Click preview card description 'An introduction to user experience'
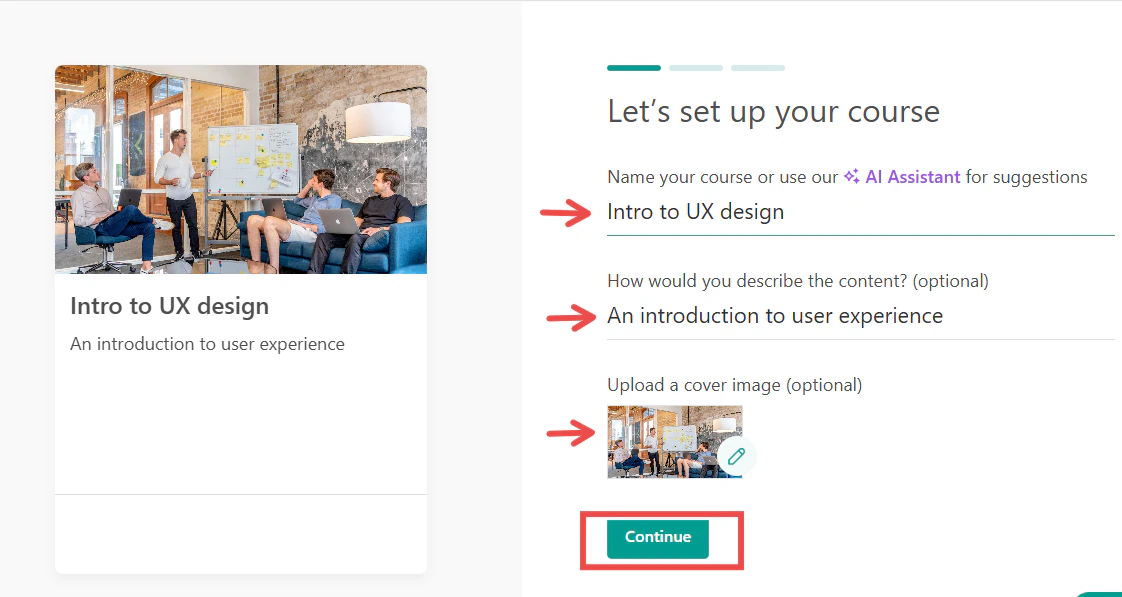 pos(208,344)
